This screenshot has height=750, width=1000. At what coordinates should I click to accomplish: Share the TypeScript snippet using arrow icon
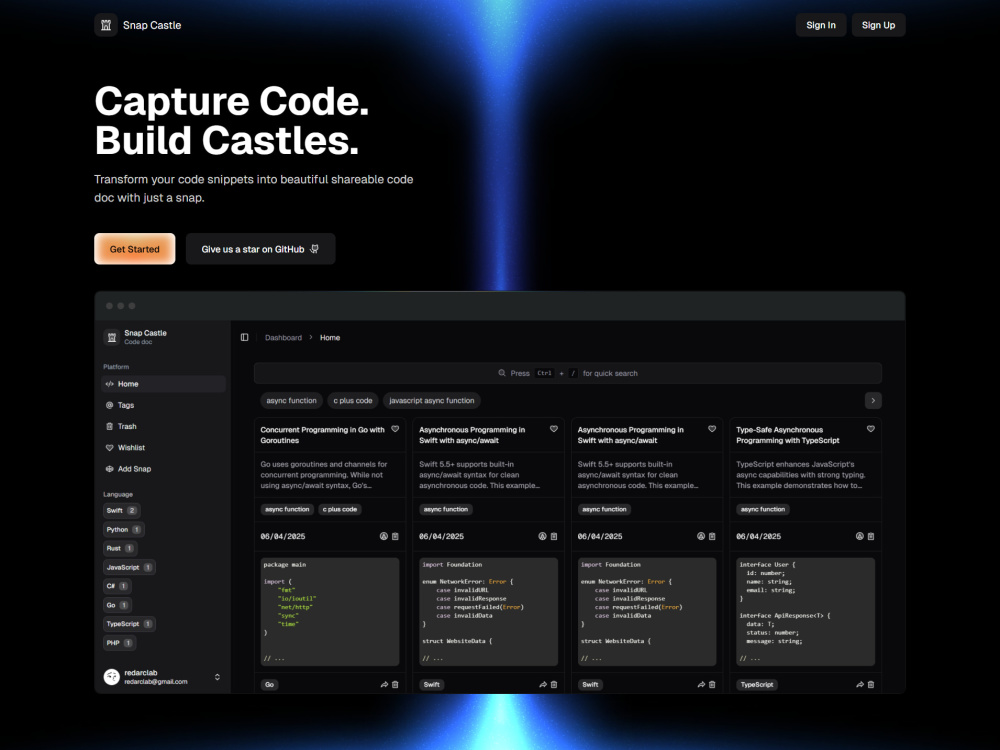coord(860,684)
